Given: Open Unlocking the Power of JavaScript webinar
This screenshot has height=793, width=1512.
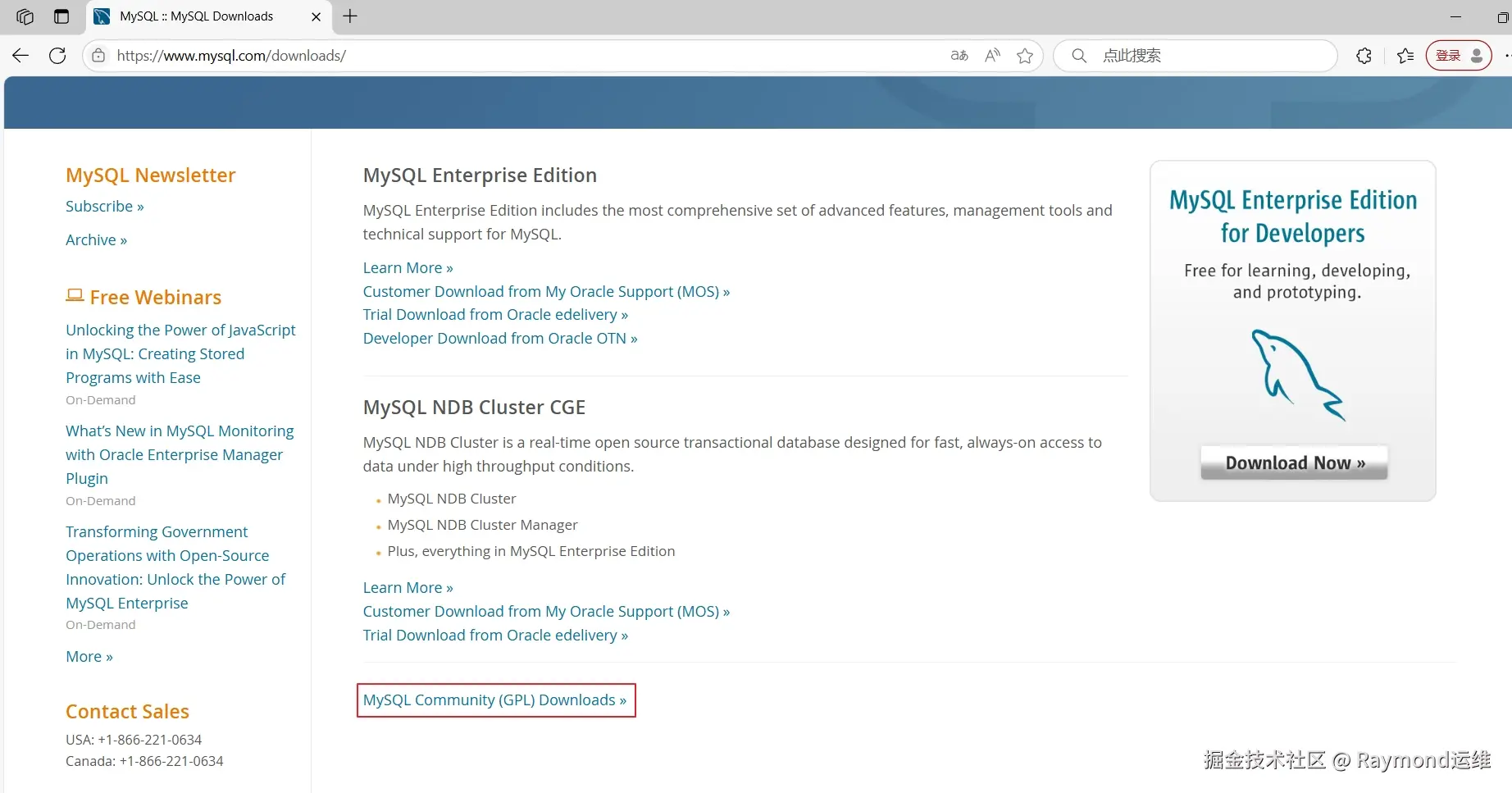Looking at the screenshot, I should pyautogui.click(x=180, y=353).
